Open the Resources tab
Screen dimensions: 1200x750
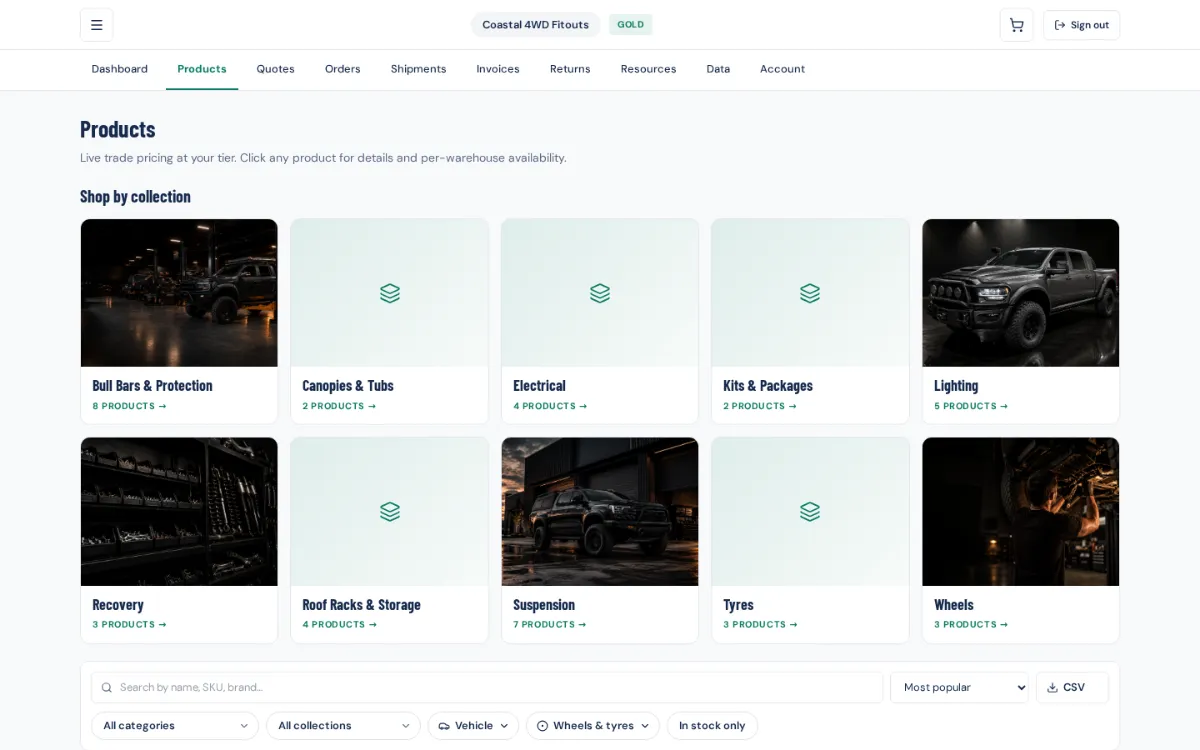click(648, 69)
